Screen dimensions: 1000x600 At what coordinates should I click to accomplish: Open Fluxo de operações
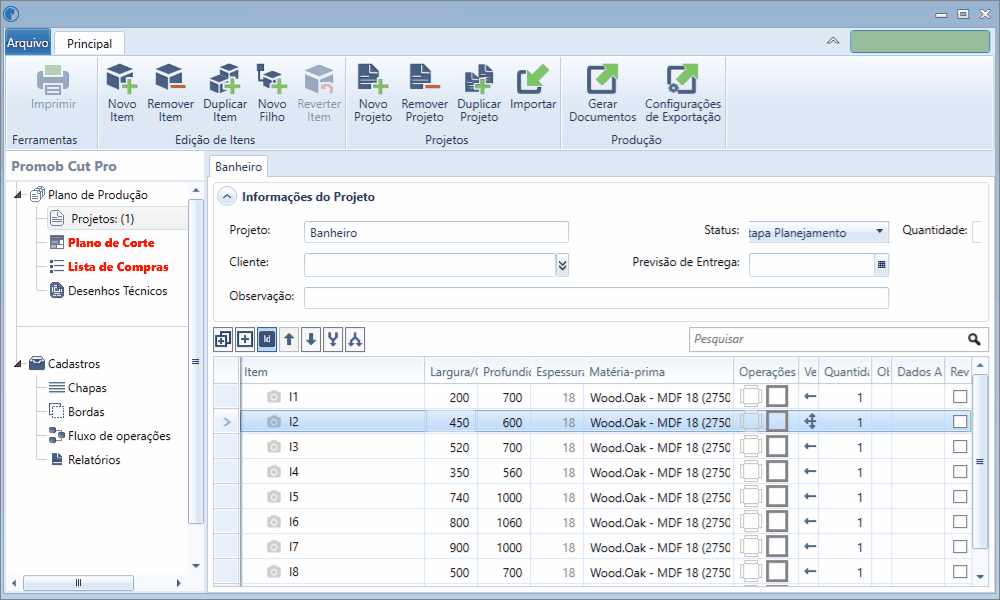[119, 436]
